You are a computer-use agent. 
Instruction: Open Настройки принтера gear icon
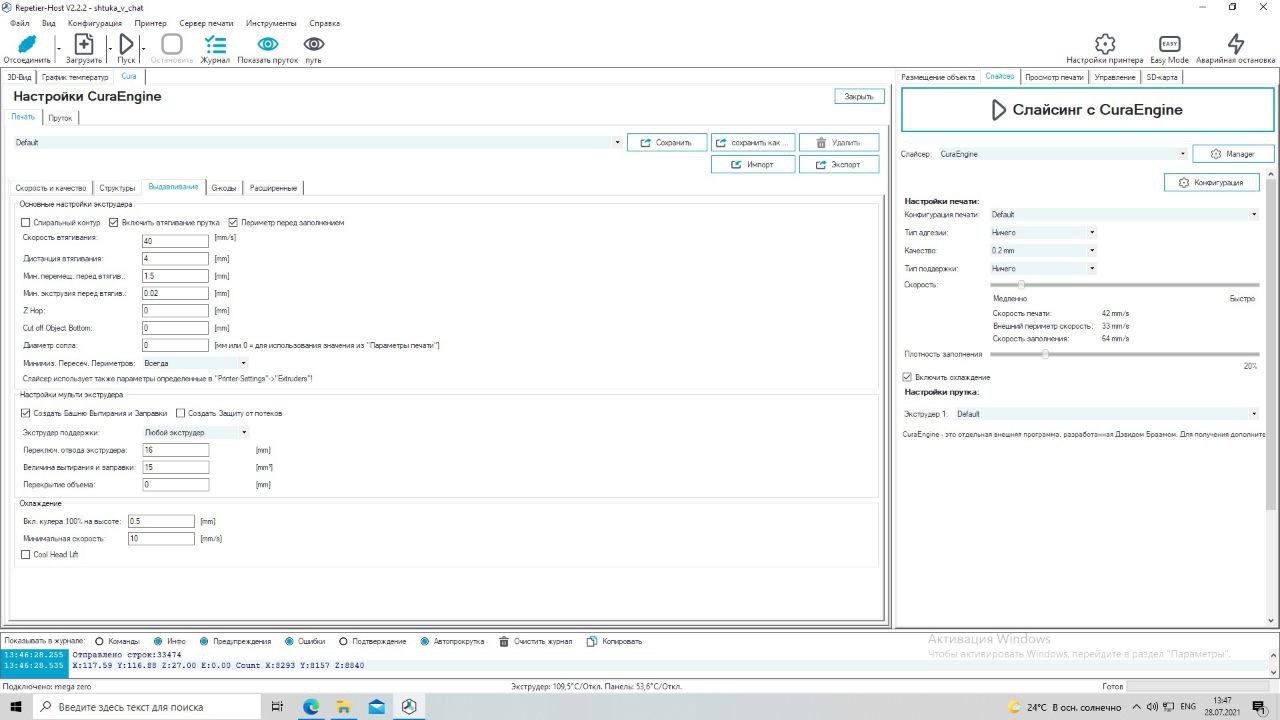pyautogui.click(x=1105, y=44)
